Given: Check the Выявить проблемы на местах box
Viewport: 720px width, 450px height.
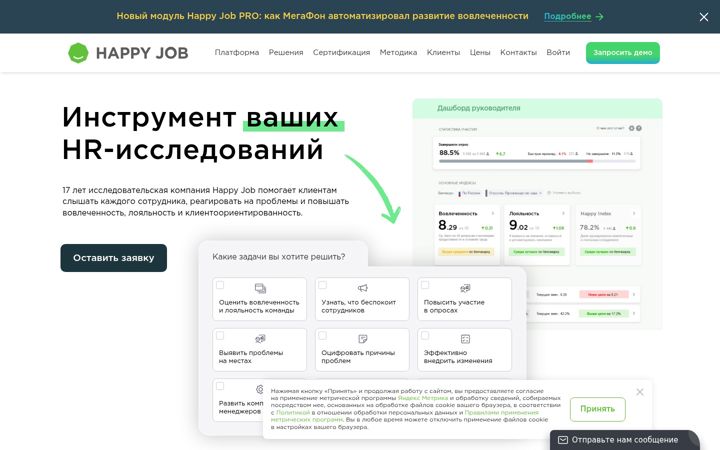Looking at the screenshot, I should coord(220,336).
